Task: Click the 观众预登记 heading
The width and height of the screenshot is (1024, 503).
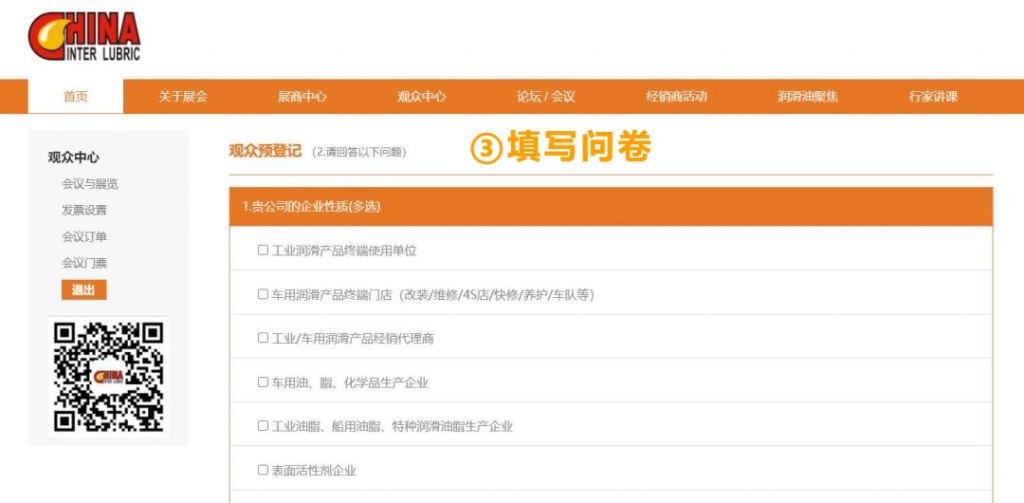Action: tap(265, 152)
